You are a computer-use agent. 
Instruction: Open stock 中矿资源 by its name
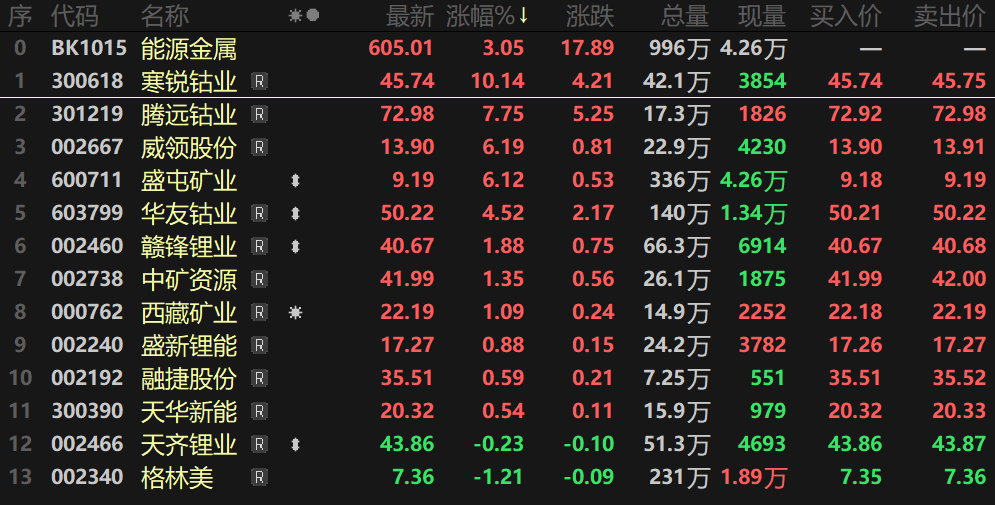189,280
